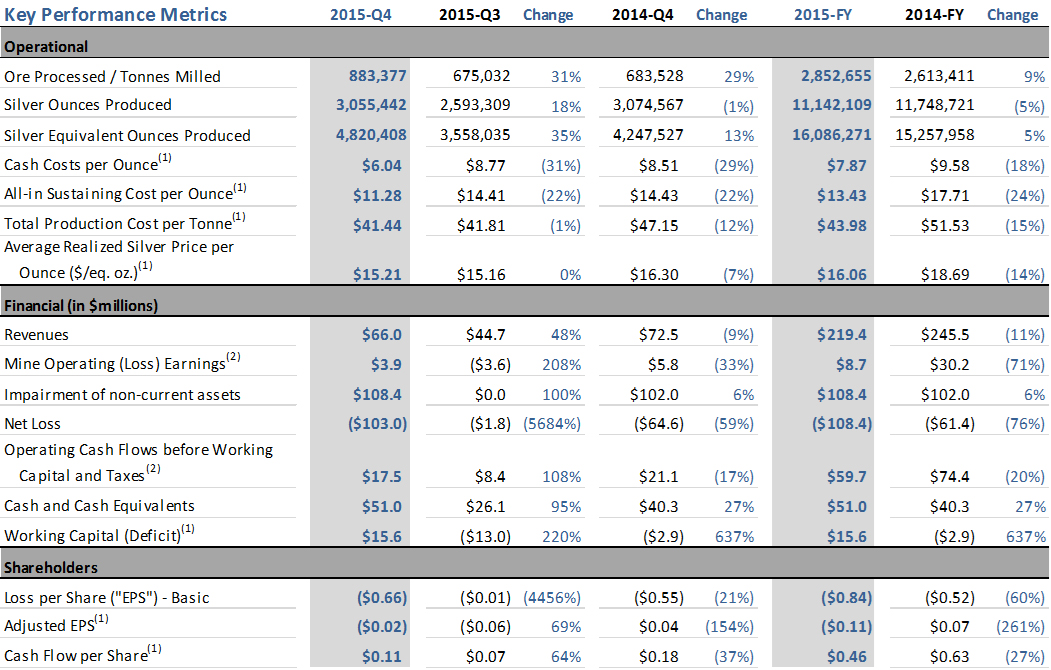Click the (4456%) change value
Screen dimensions: 1051x670
click(552, 597)
